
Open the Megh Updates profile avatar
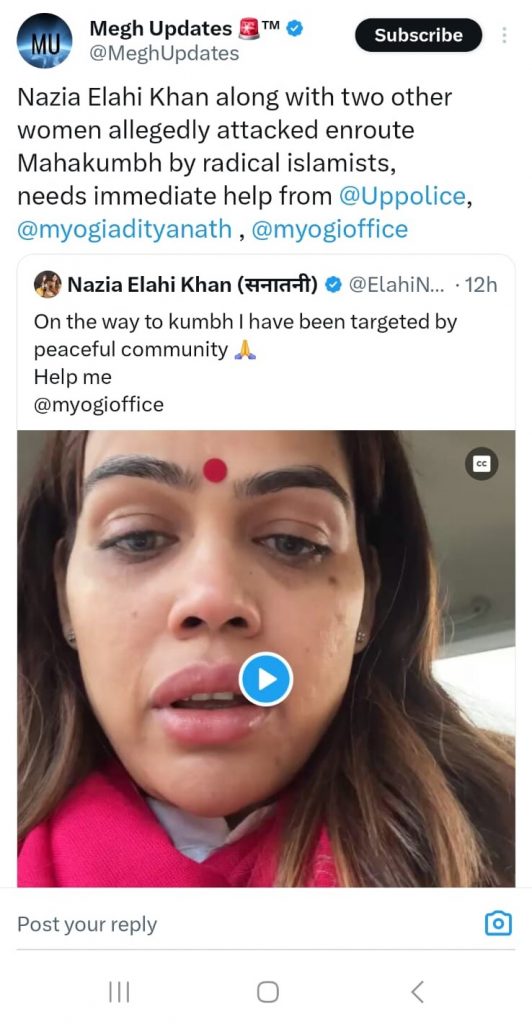click(44, 40)
